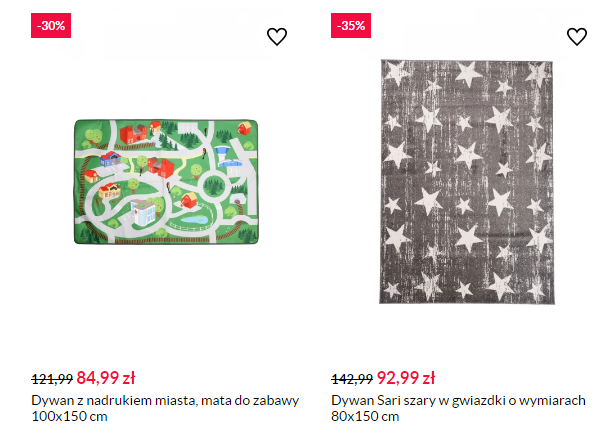Screen dimensions: 605x430
Task: Click the crossed-out price 142,99
Action: click(352, 379)
